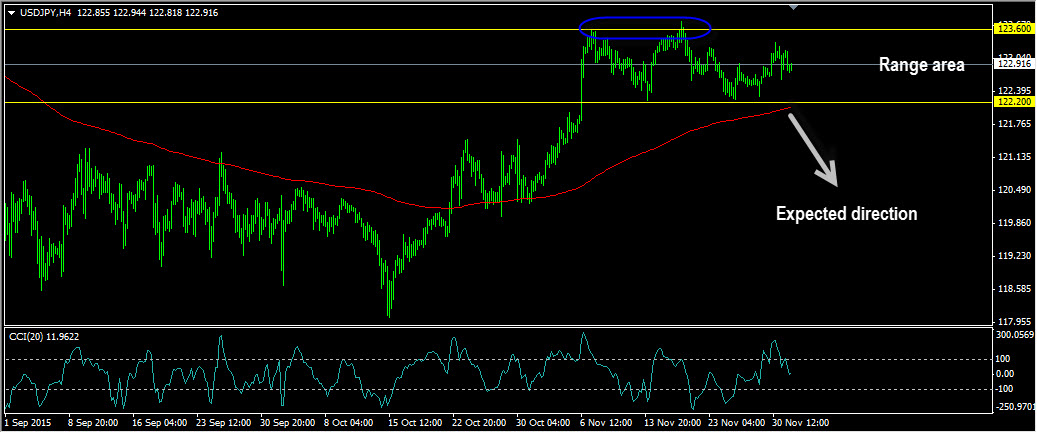
Task: Click the 23 Nov 04:00 date label
Action: pyautogui.click(x=737, y=422)
